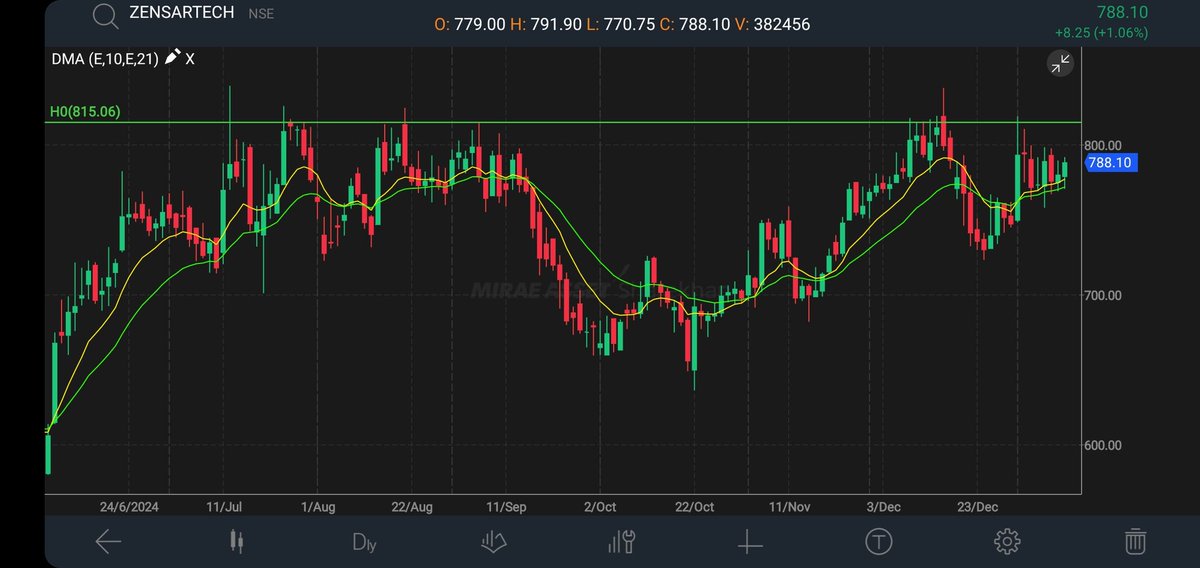This screenshot has height=568, width=1200.
Task: Click the 788.10 last price in header
Action: point(1123,12)
